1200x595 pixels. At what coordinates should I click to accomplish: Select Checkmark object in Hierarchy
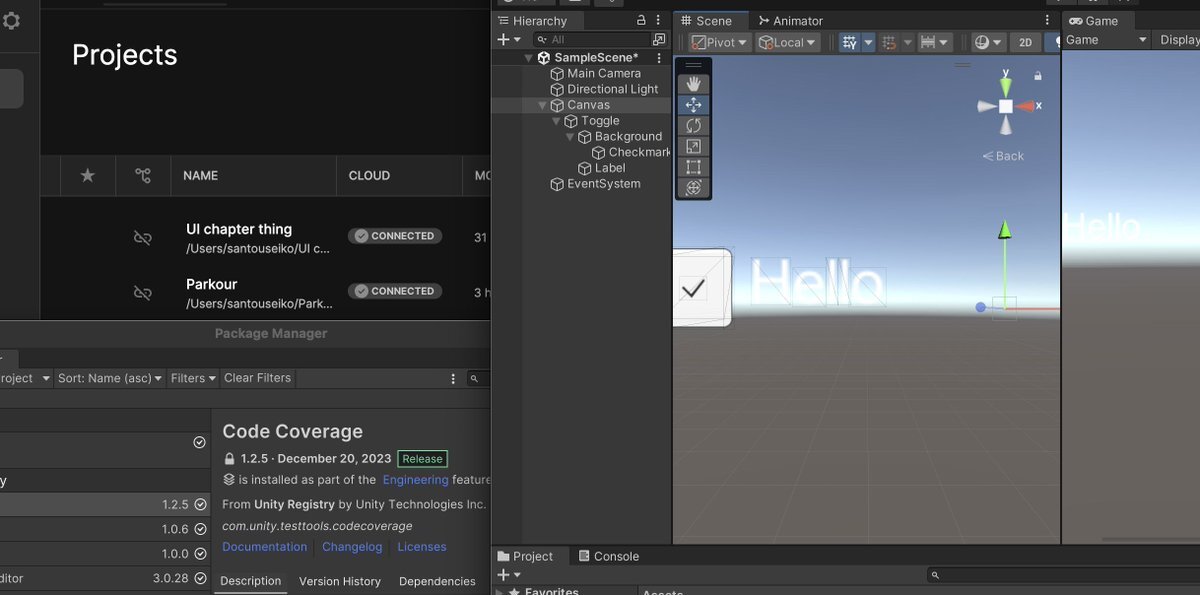point(631,152)
